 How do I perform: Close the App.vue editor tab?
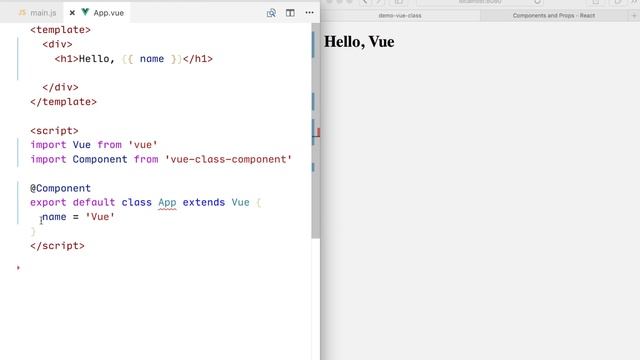72,13
